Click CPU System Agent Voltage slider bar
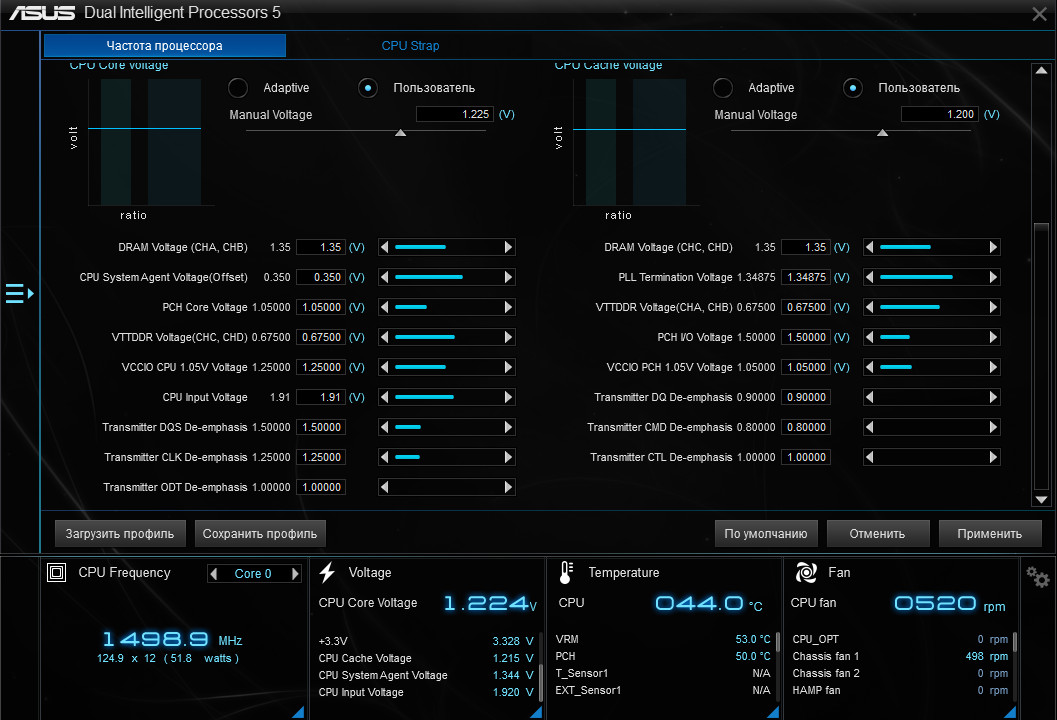The image size is (1057, 720). click(x=446, y=277)
